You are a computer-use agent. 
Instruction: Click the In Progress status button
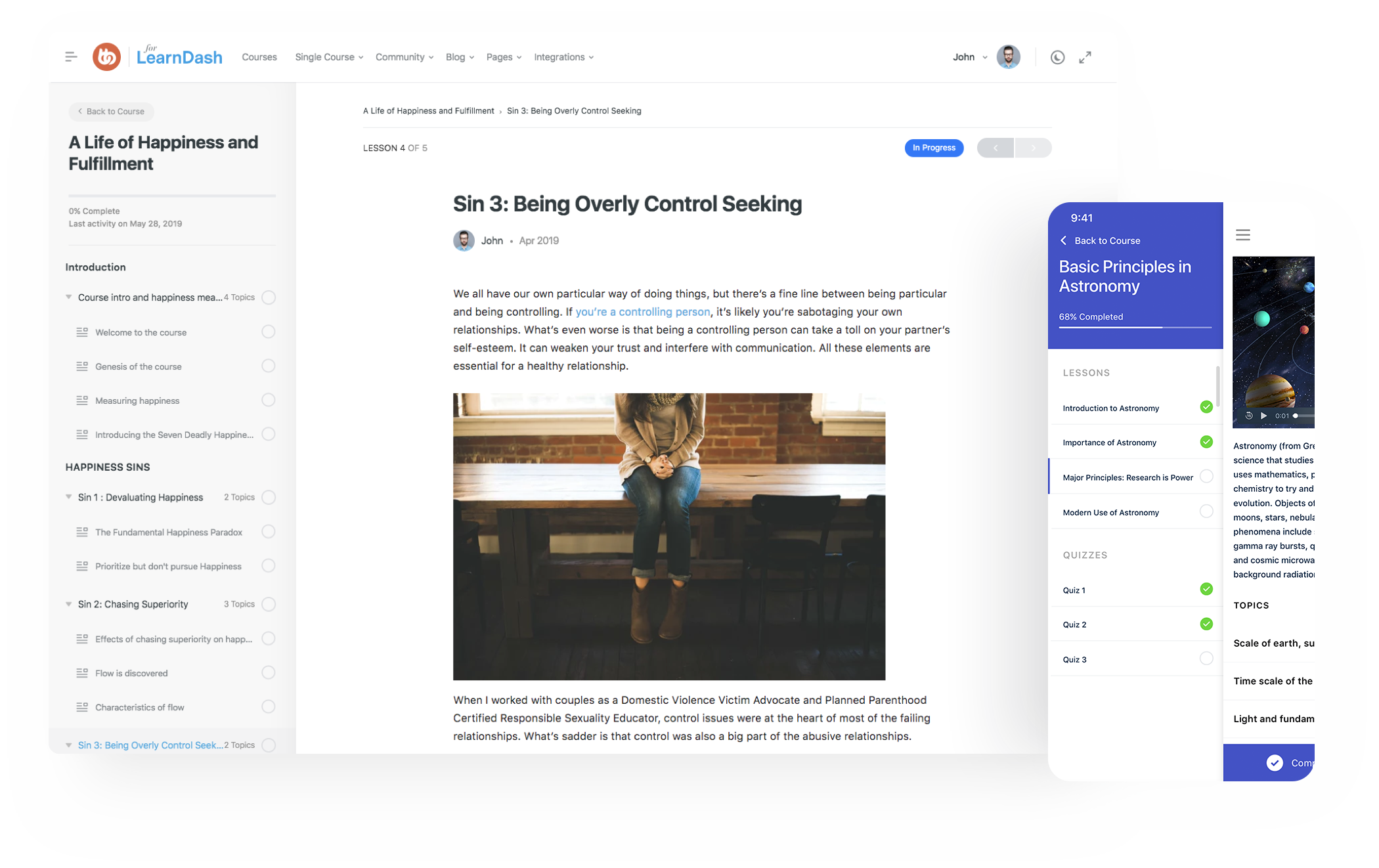click(x=932, y=146)
